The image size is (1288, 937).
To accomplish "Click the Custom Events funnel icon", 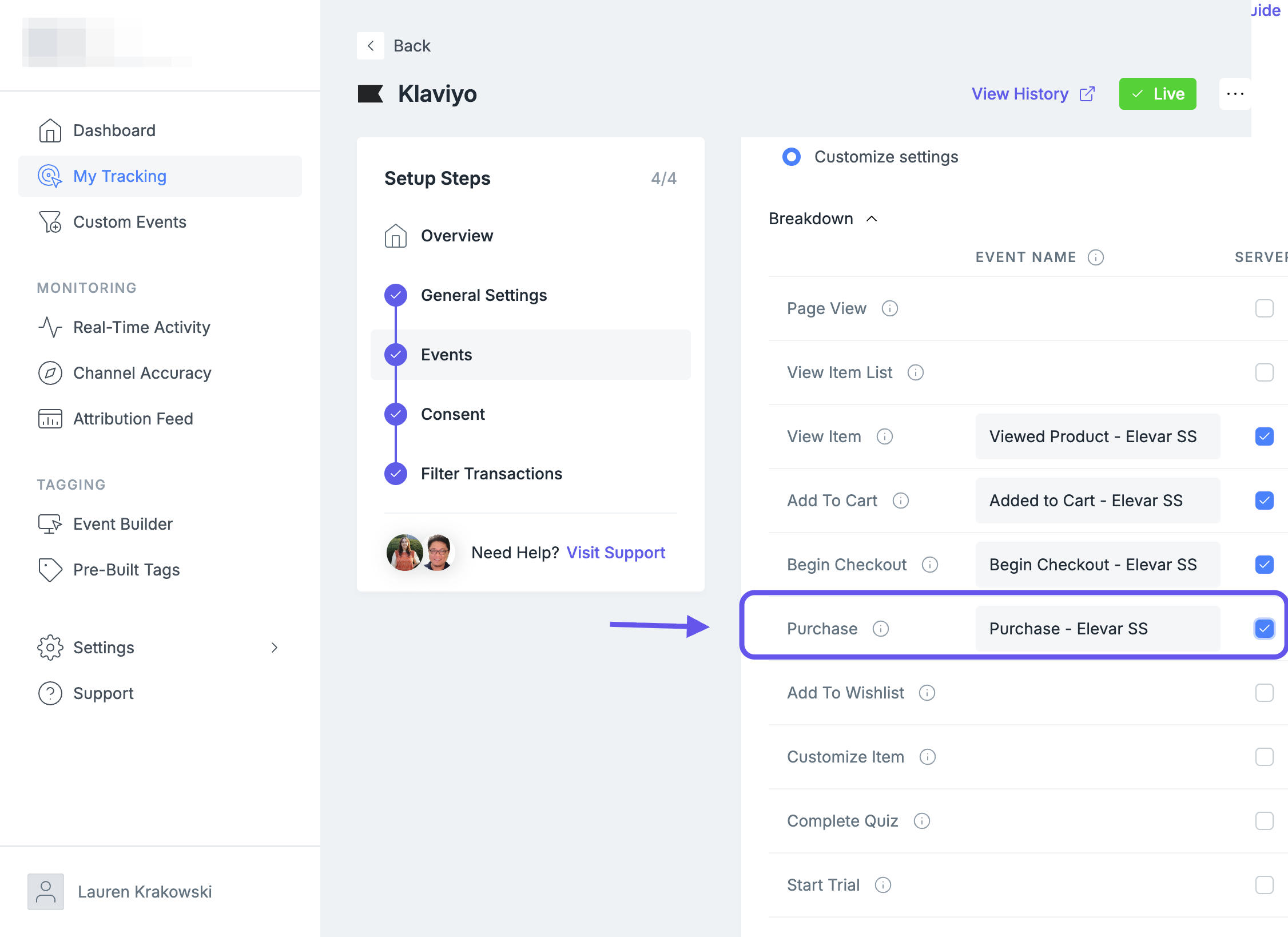I will [50, 222].
